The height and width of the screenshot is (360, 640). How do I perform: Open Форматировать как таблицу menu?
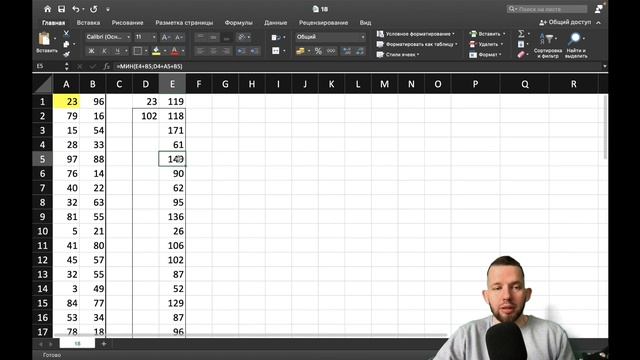pos(417,44)
